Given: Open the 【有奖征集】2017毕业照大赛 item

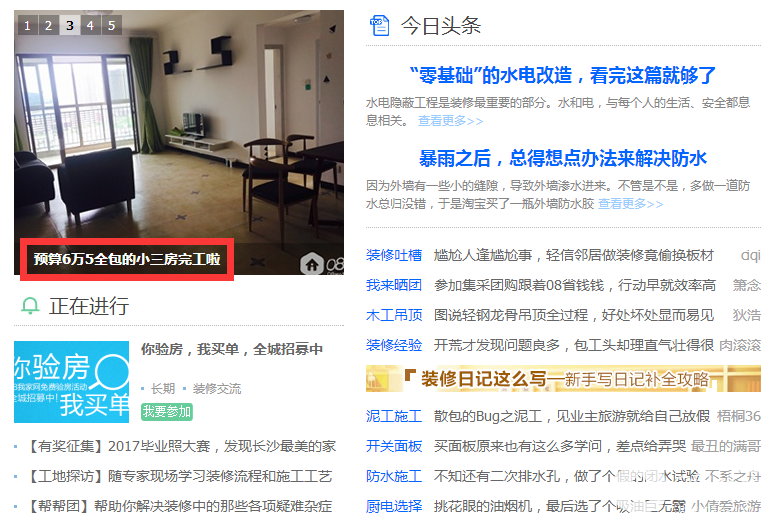Looking at the screenshot, I should (x=180, y=446).
